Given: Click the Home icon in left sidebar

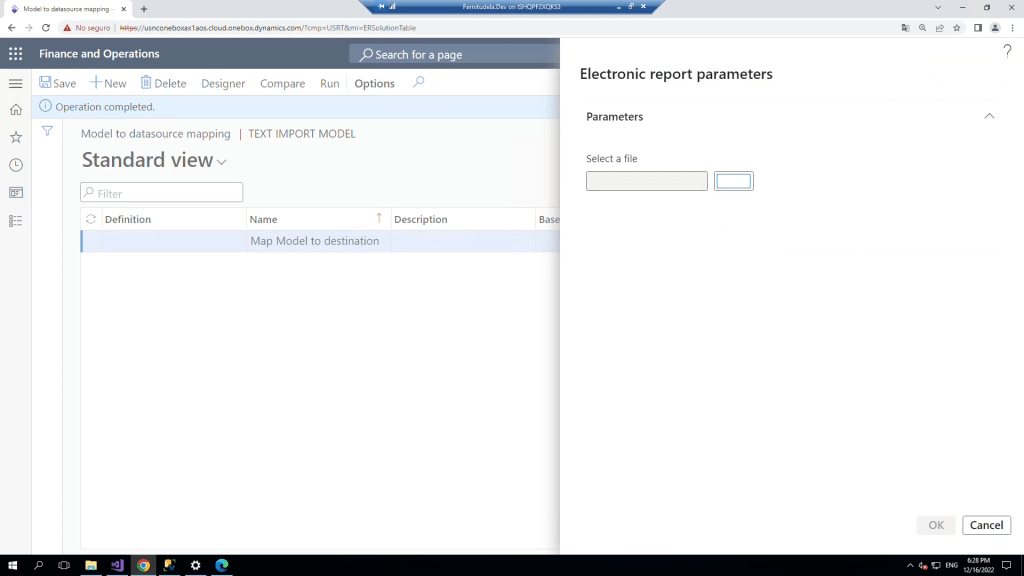Looking at the screenshot, I should coord(15,110).
